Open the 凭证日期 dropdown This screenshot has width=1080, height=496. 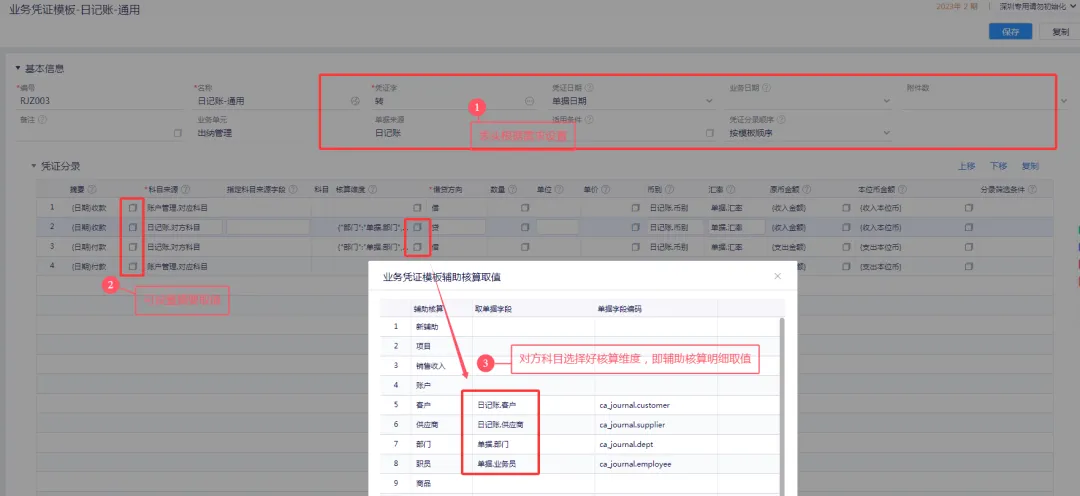tap(709, 101)
